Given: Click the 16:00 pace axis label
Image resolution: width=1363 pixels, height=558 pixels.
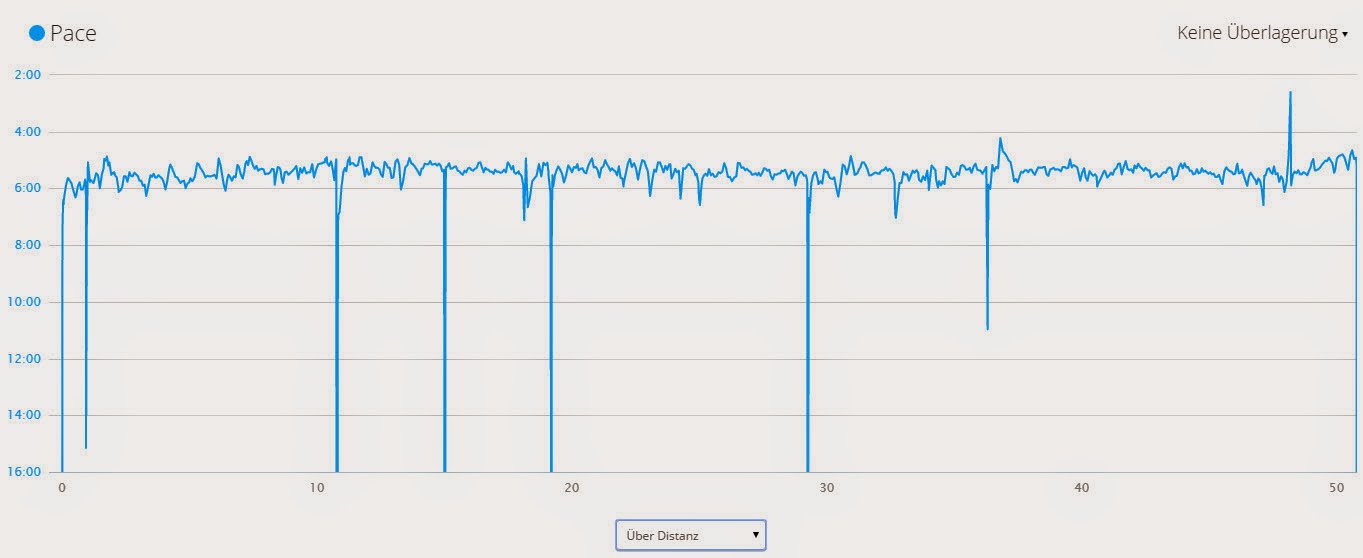Looking at the screenshot, I should 28,472.
